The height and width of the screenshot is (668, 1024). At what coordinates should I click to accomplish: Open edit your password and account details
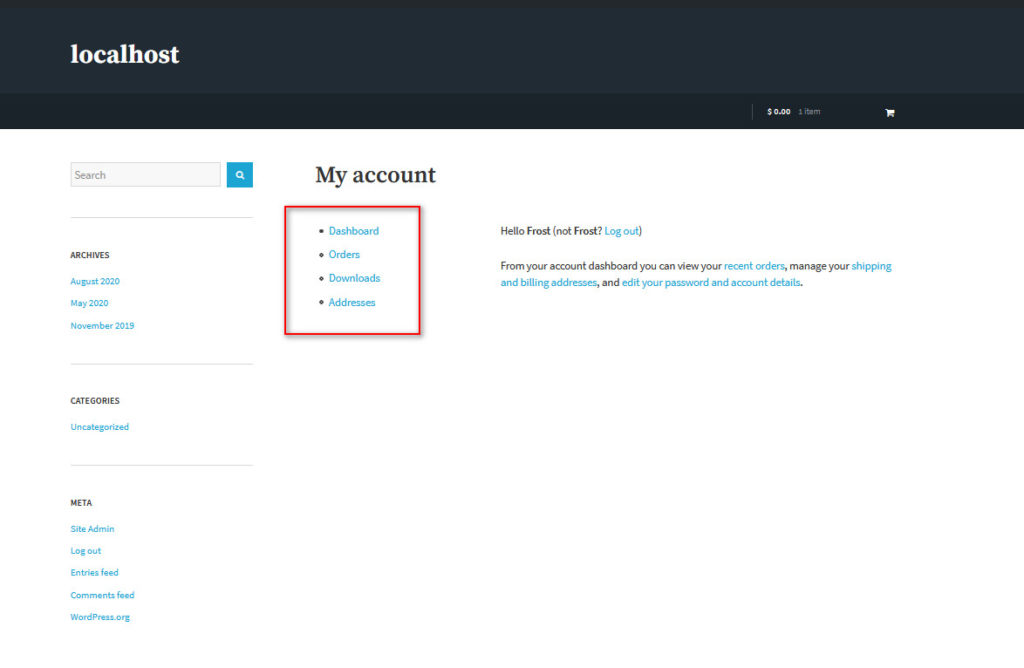click(711, 283)
